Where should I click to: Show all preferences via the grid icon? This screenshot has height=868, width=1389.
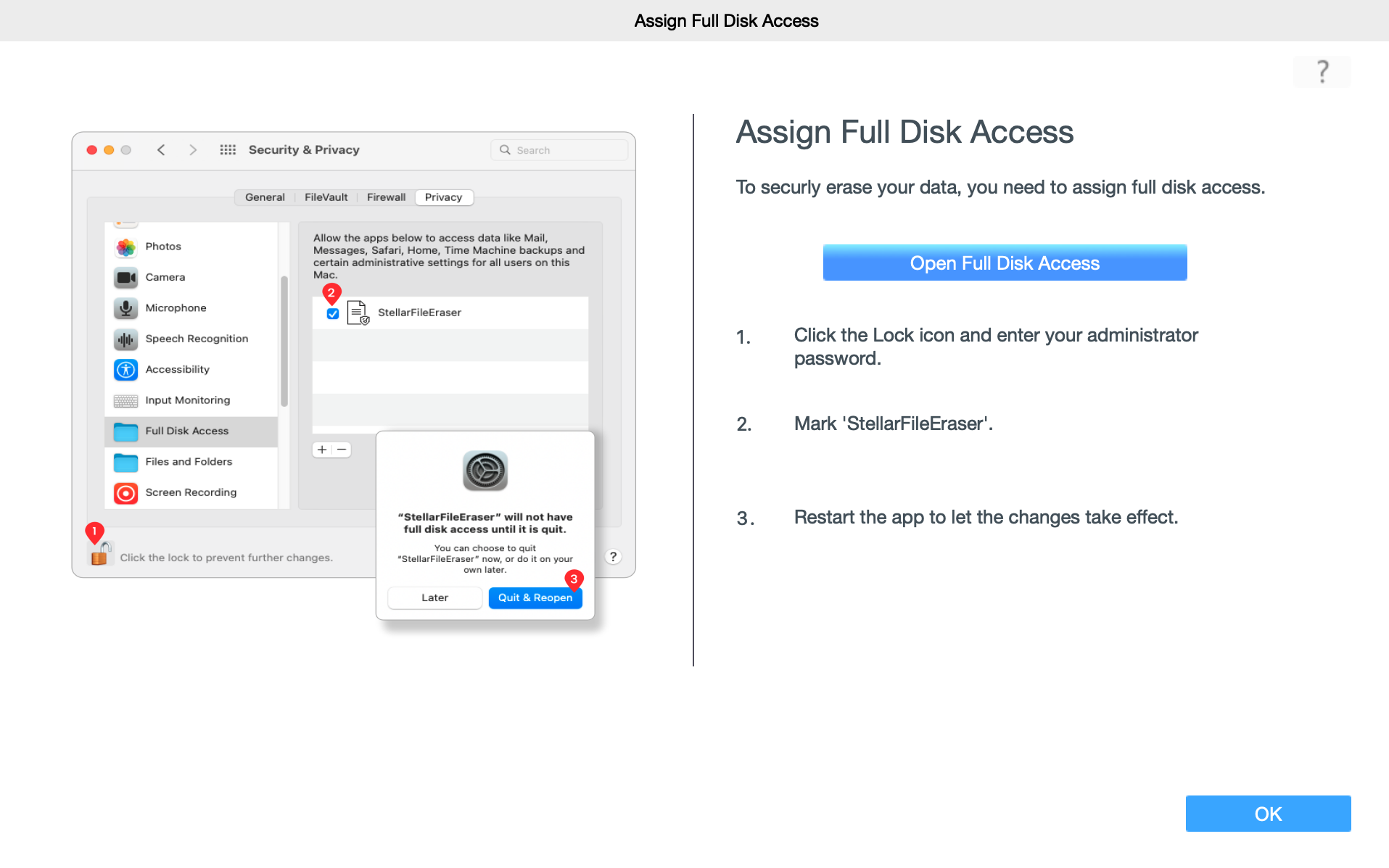pos(228,150)
